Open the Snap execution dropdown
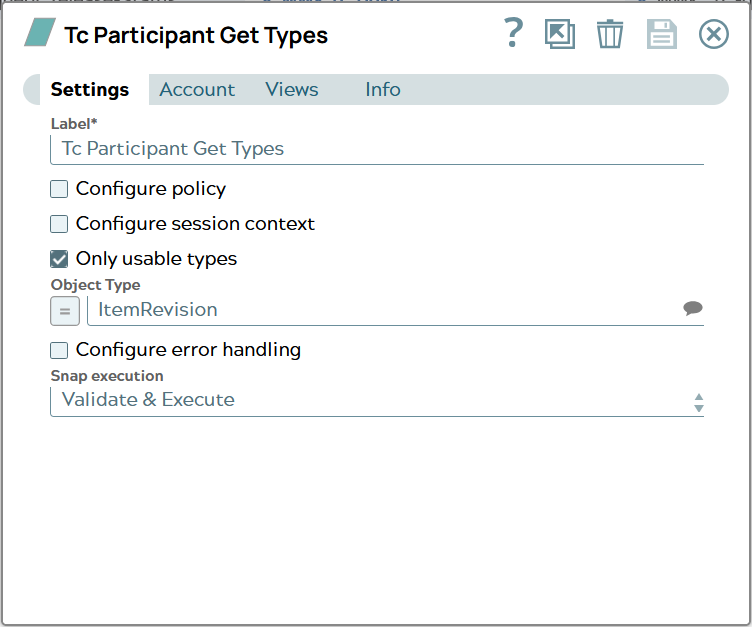The height and width of the screenshot is (627, 752). [377, 401]
